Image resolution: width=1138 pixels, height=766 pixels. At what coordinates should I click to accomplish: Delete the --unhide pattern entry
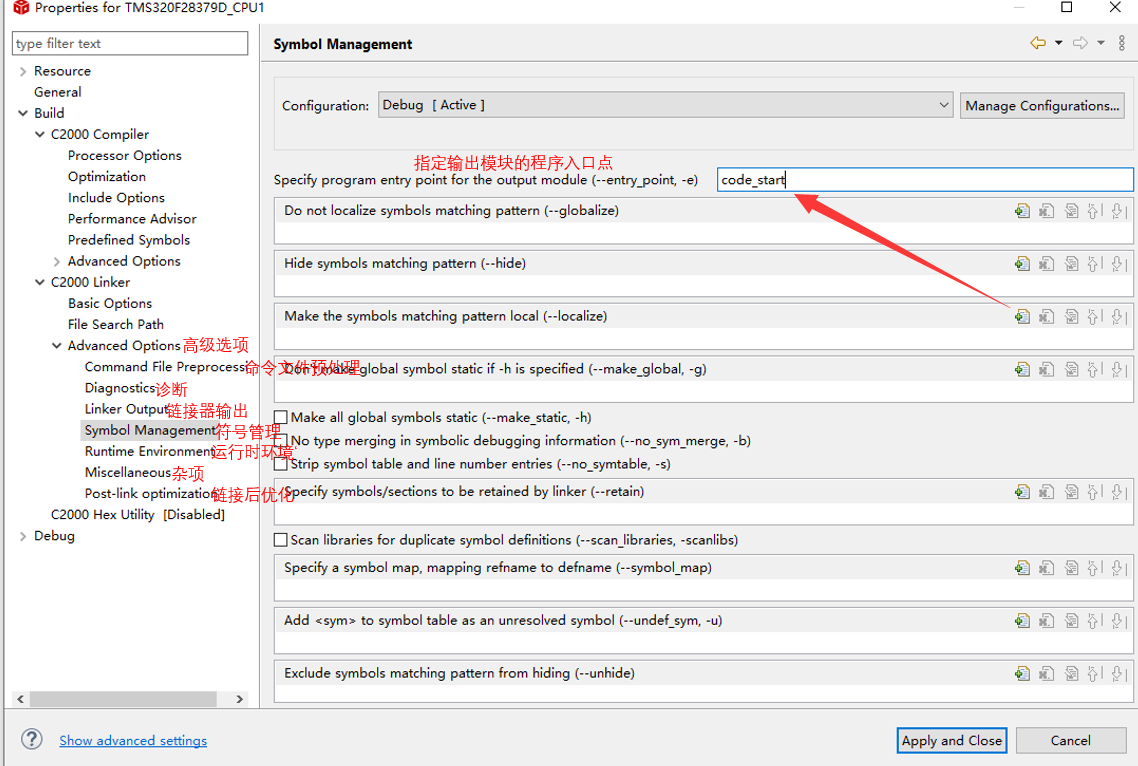click(1047, 674)
